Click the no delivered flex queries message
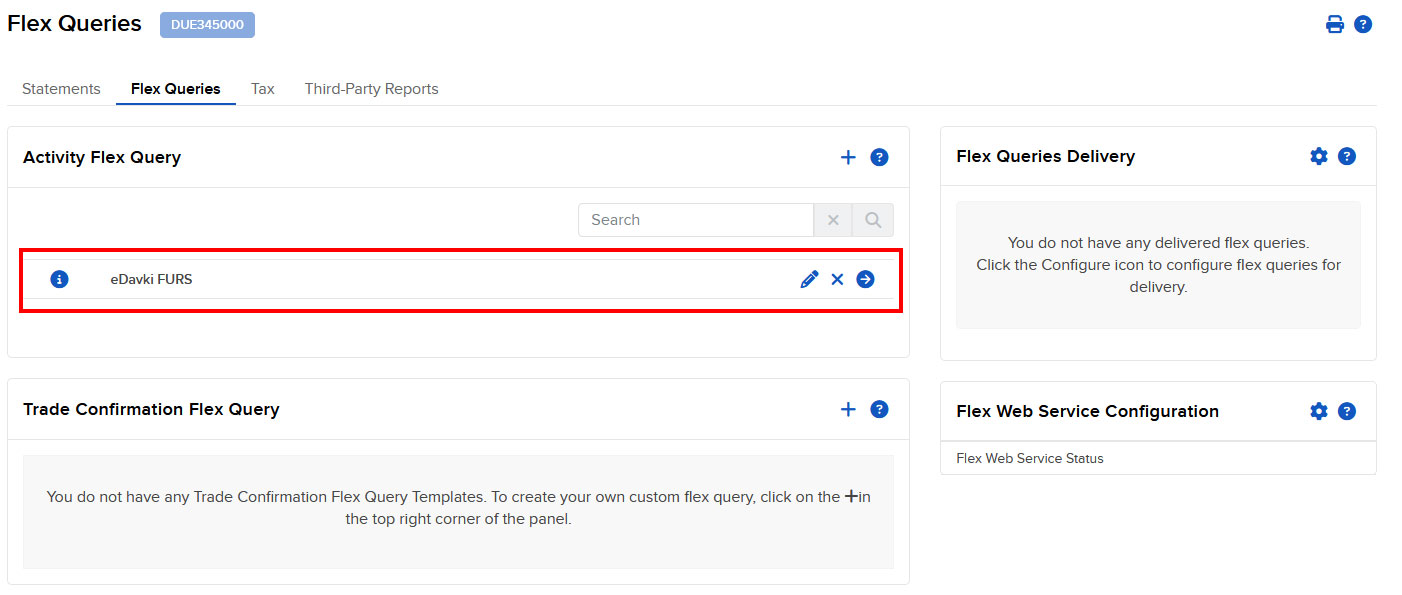1402x595 pixels. tap(1158, 265)
